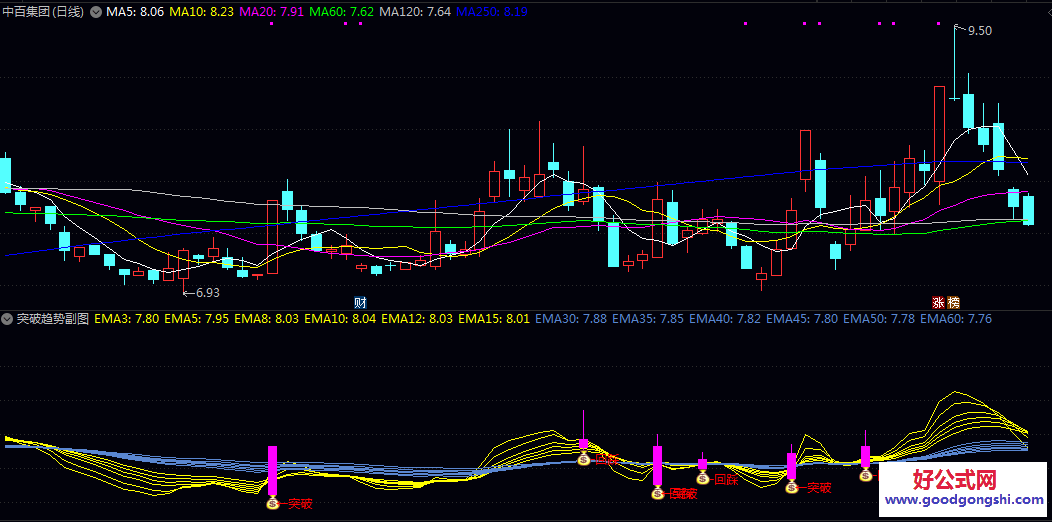Select the blue EMA60 value label
This screenshot has height=522, width=1052.
coord(956,319)
